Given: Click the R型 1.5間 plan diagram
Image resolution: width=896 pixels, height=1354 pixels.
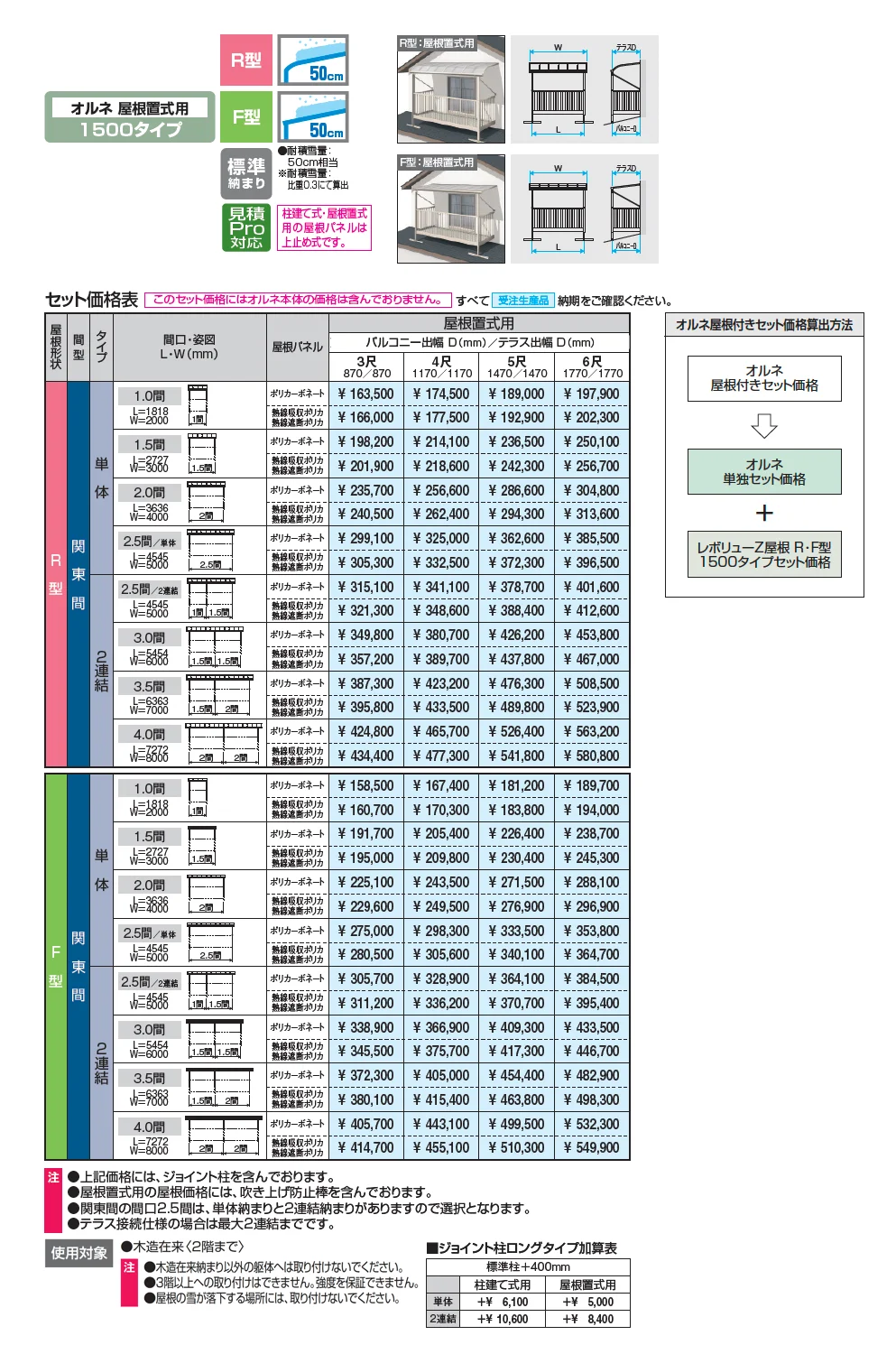Looking at the screenshot, I should click(x=202, y=453).
